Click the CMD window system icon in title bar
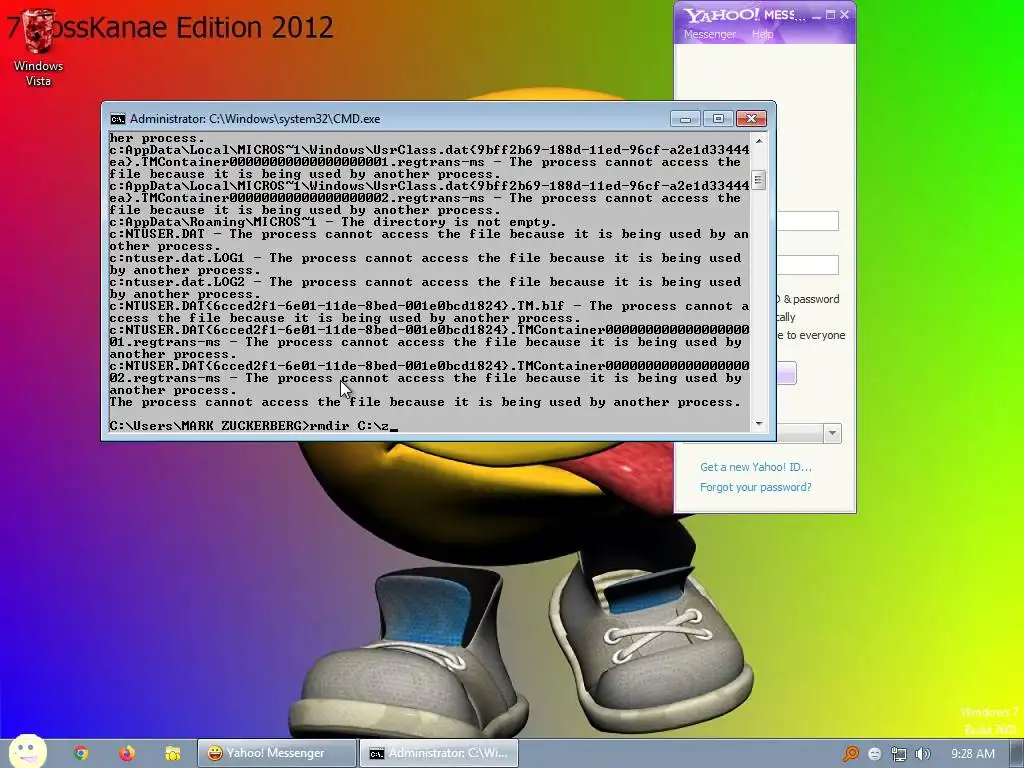This screenshot has height=768, width=1024. click(118, 119)
